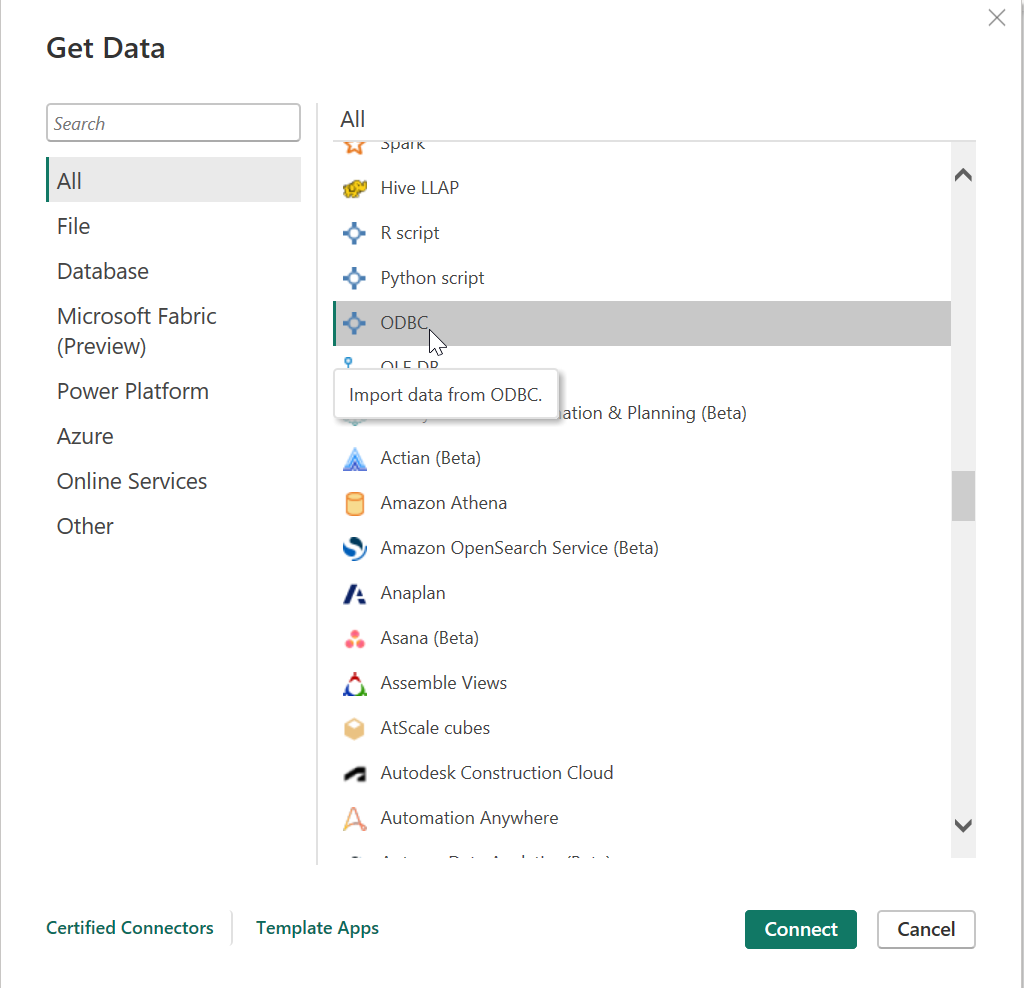Click the Amazon Athena cylinder icon

click(355, 503)
